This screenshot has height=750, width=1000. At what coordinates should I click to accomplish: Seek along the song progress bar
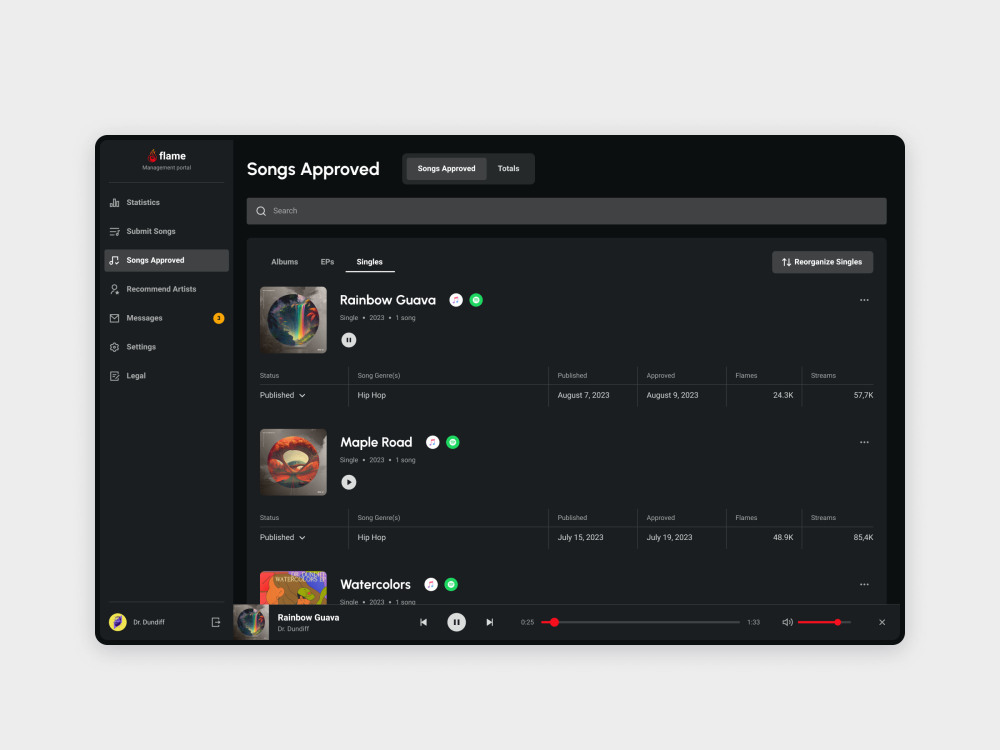(x=640, y=622)
